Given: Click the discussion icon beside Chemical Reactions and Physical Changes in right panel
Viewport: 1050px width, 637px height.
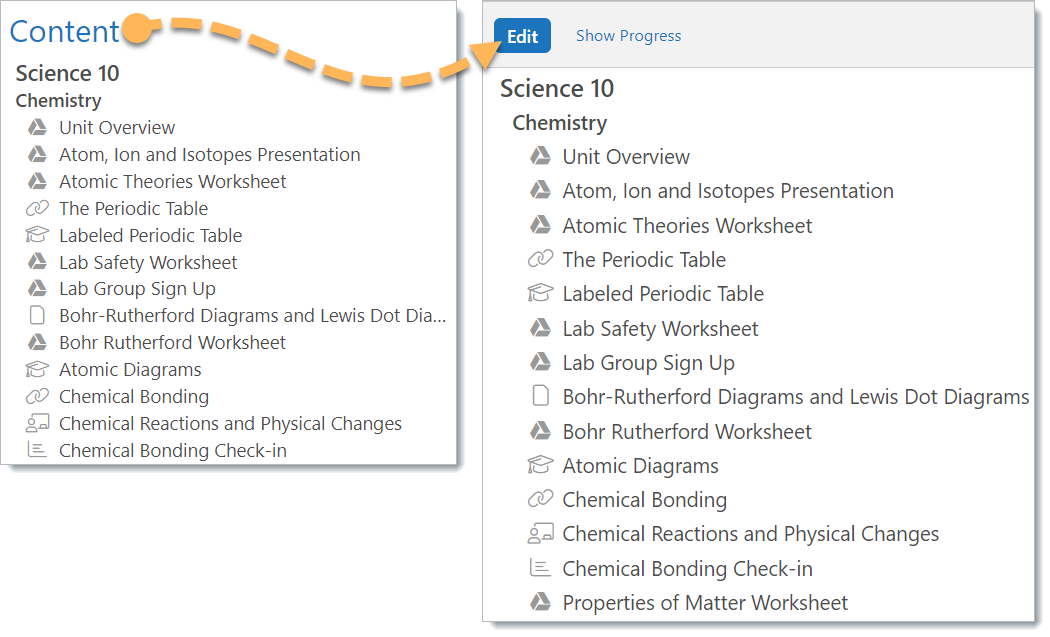Looking at the screenshot, I should pos(540,533).
